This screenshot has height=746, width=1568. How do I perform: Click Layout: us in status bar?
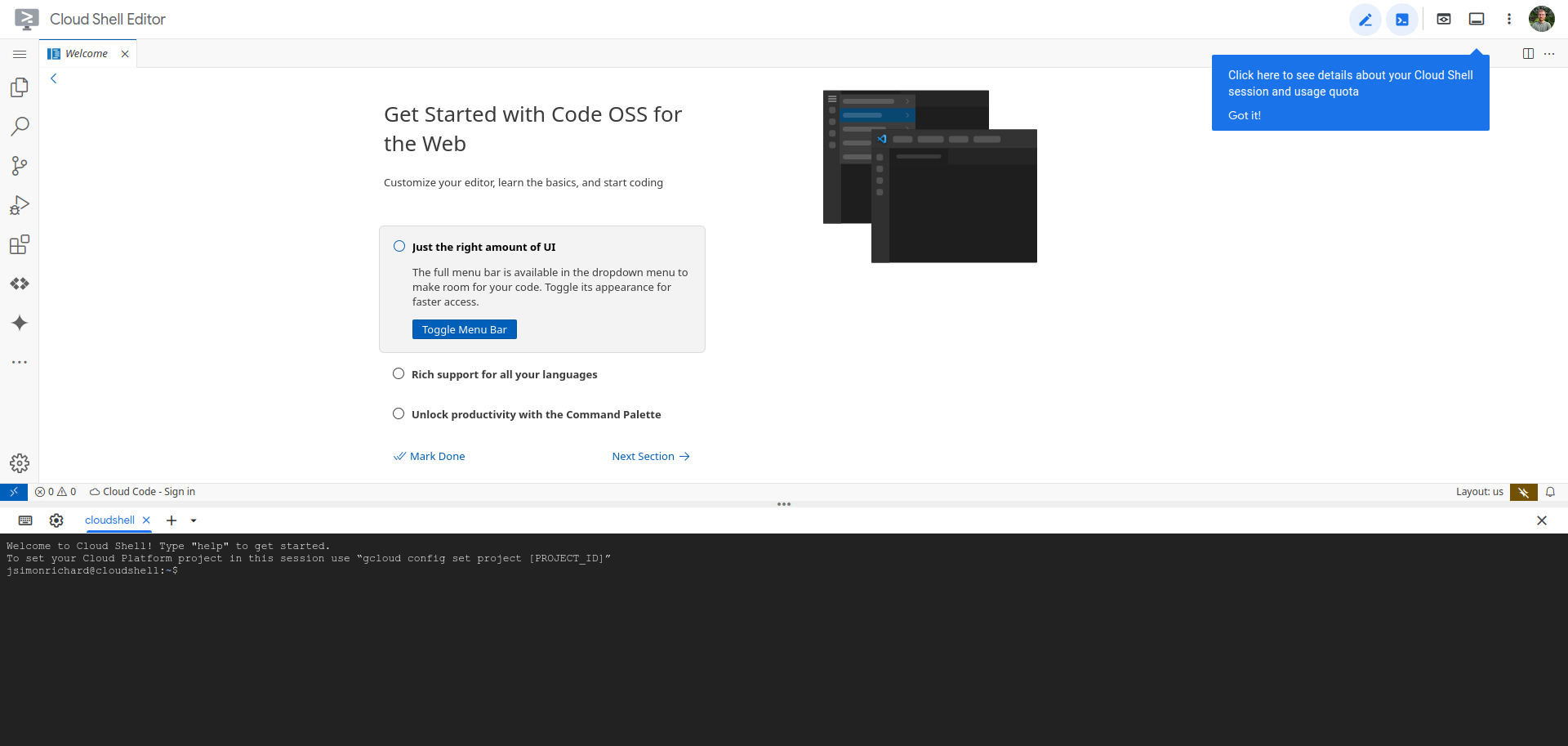point(1480,492)
